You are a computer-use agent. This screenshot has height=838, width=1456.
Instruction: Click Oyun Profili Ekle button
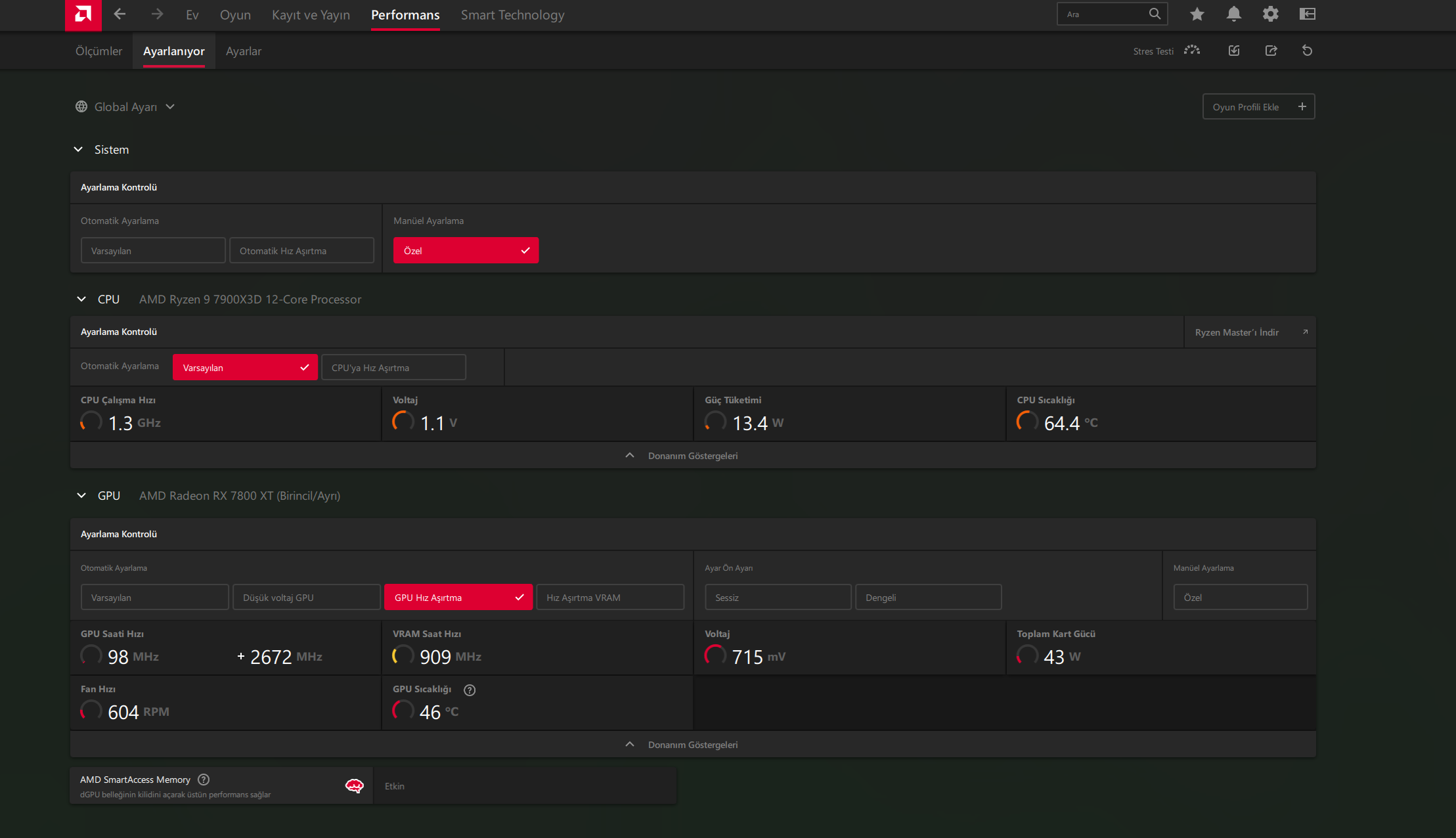1258,106
